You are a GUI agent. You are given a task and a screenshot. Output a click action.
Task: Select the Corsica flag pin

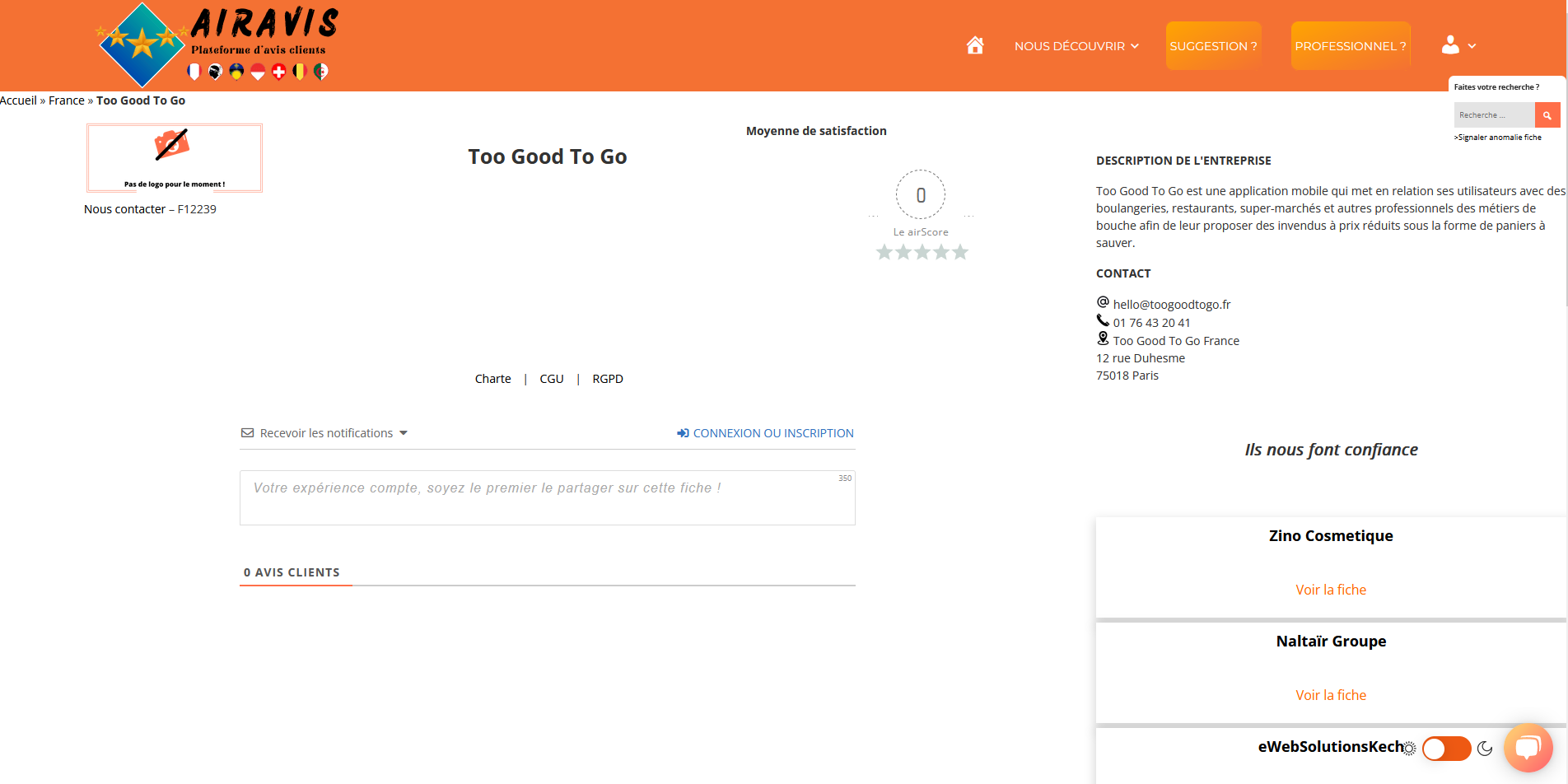pos(216,72)
